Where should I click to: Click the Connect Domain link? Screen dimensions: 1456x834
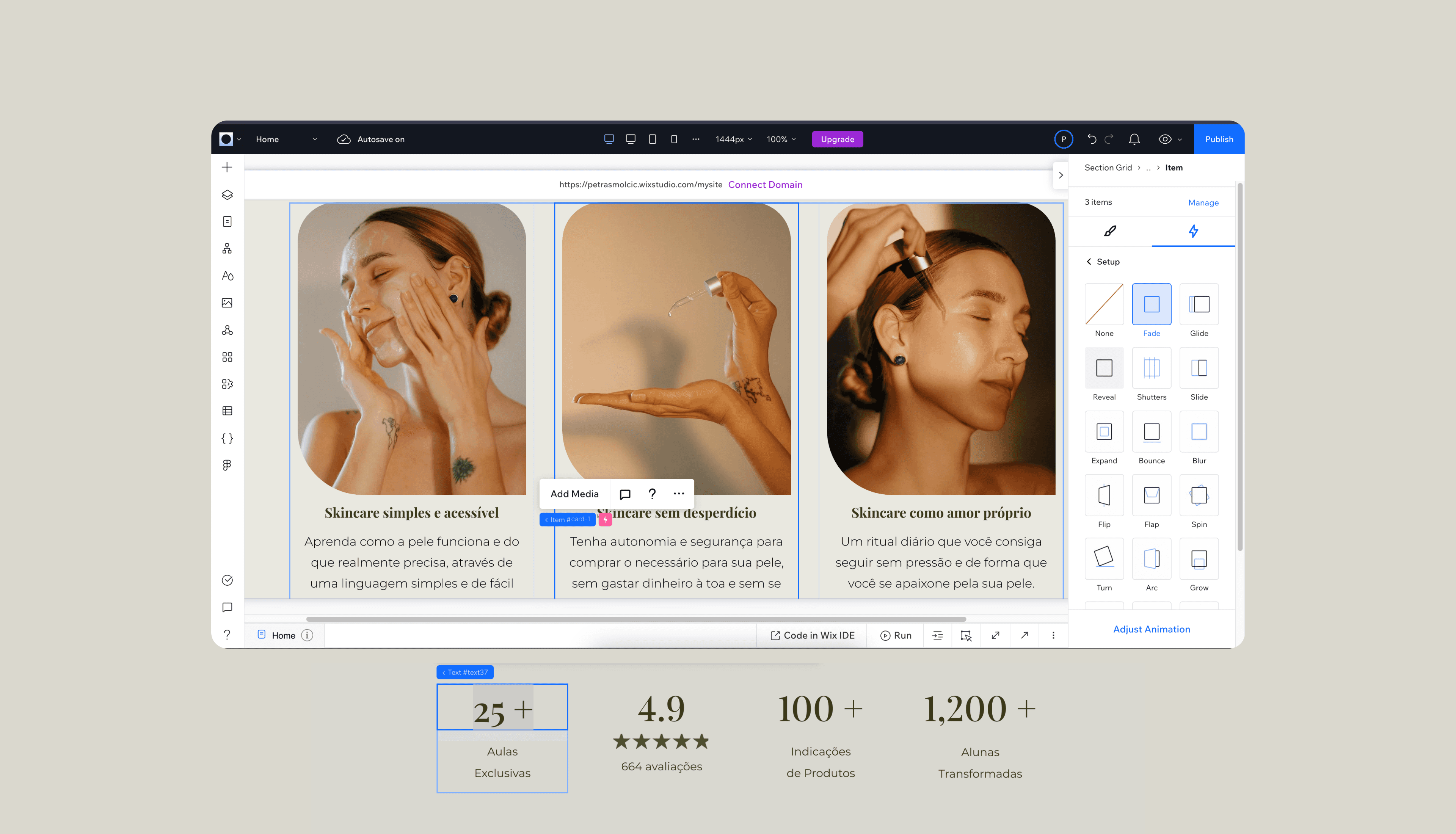[765, 185]
